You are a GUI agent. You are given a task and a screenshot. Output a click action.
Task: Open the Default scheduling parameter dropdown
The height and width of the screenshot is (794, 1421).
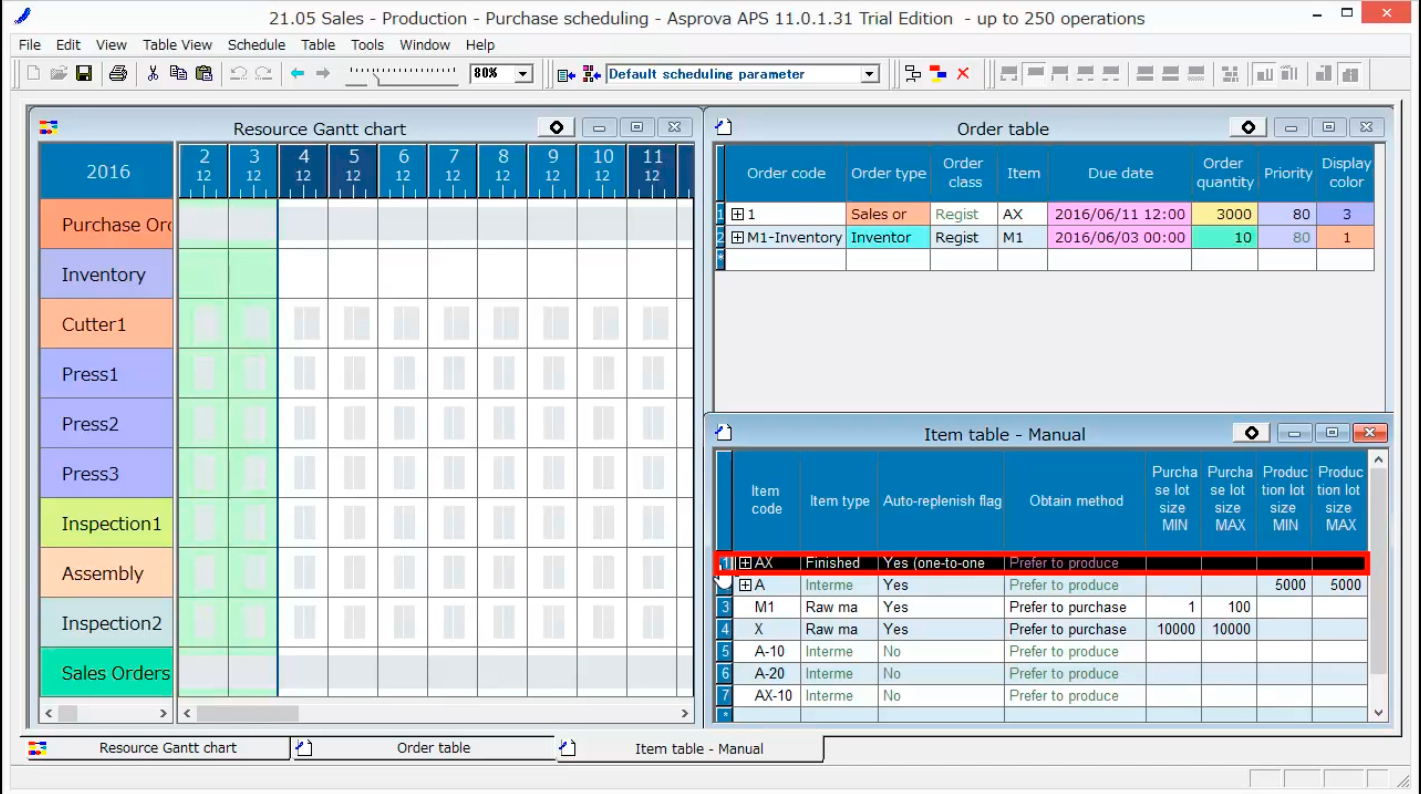click(869, 74)
